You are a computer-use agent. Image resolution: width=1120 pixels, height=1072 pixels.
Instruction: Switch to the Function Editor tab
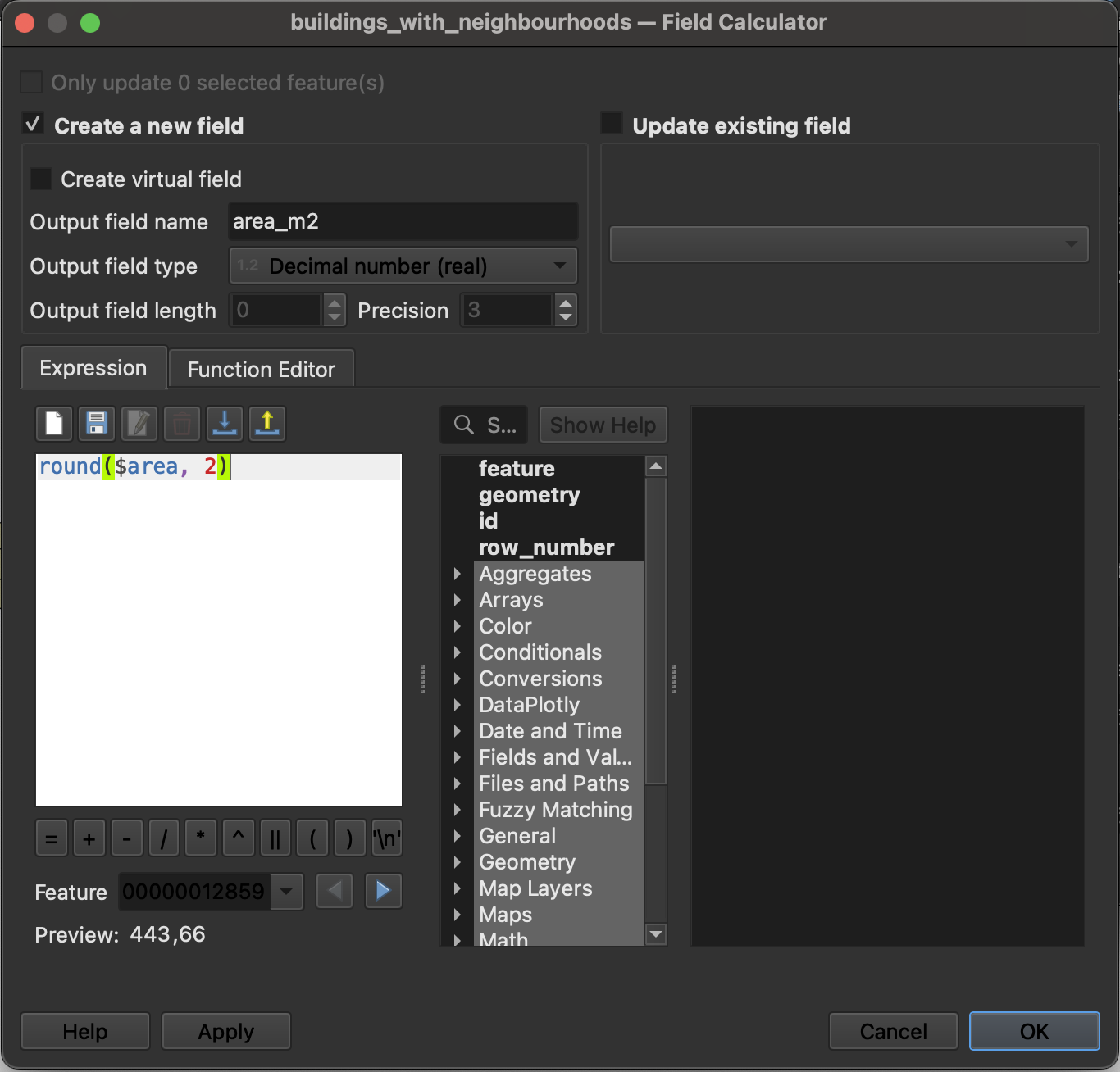coord(261,370)
